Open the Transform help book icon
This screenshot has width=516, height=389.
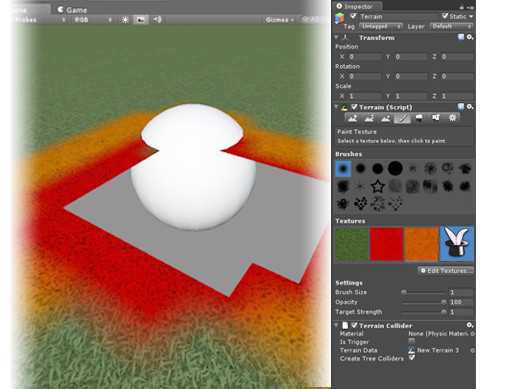click(461, 37)
